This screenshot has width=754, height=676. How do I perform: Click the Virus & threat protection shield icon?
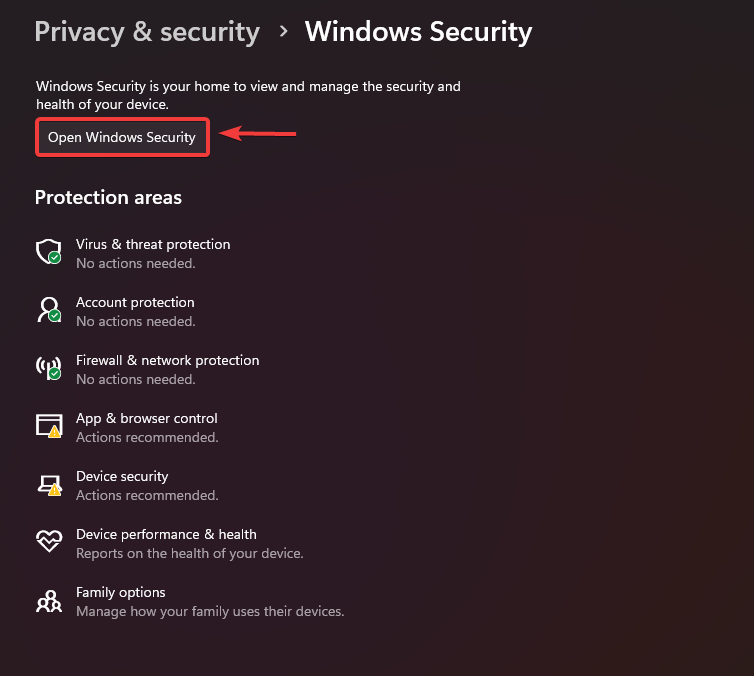48,252
